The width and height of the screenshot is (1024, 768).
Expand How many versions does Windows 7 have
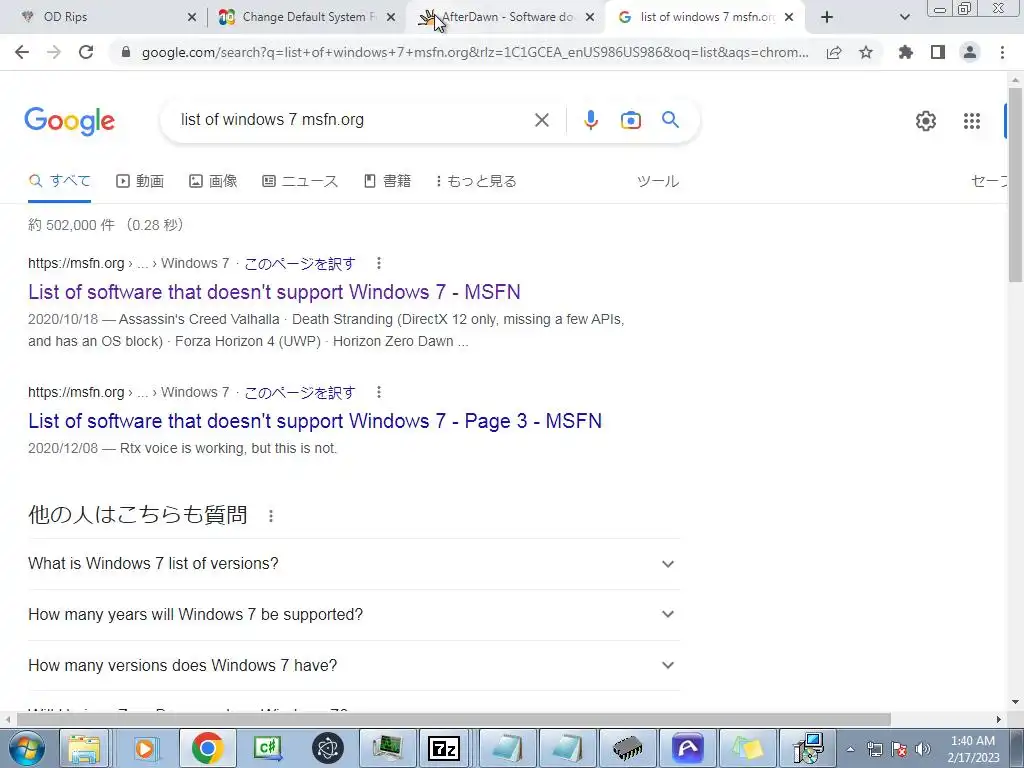(x=354, y=665)
